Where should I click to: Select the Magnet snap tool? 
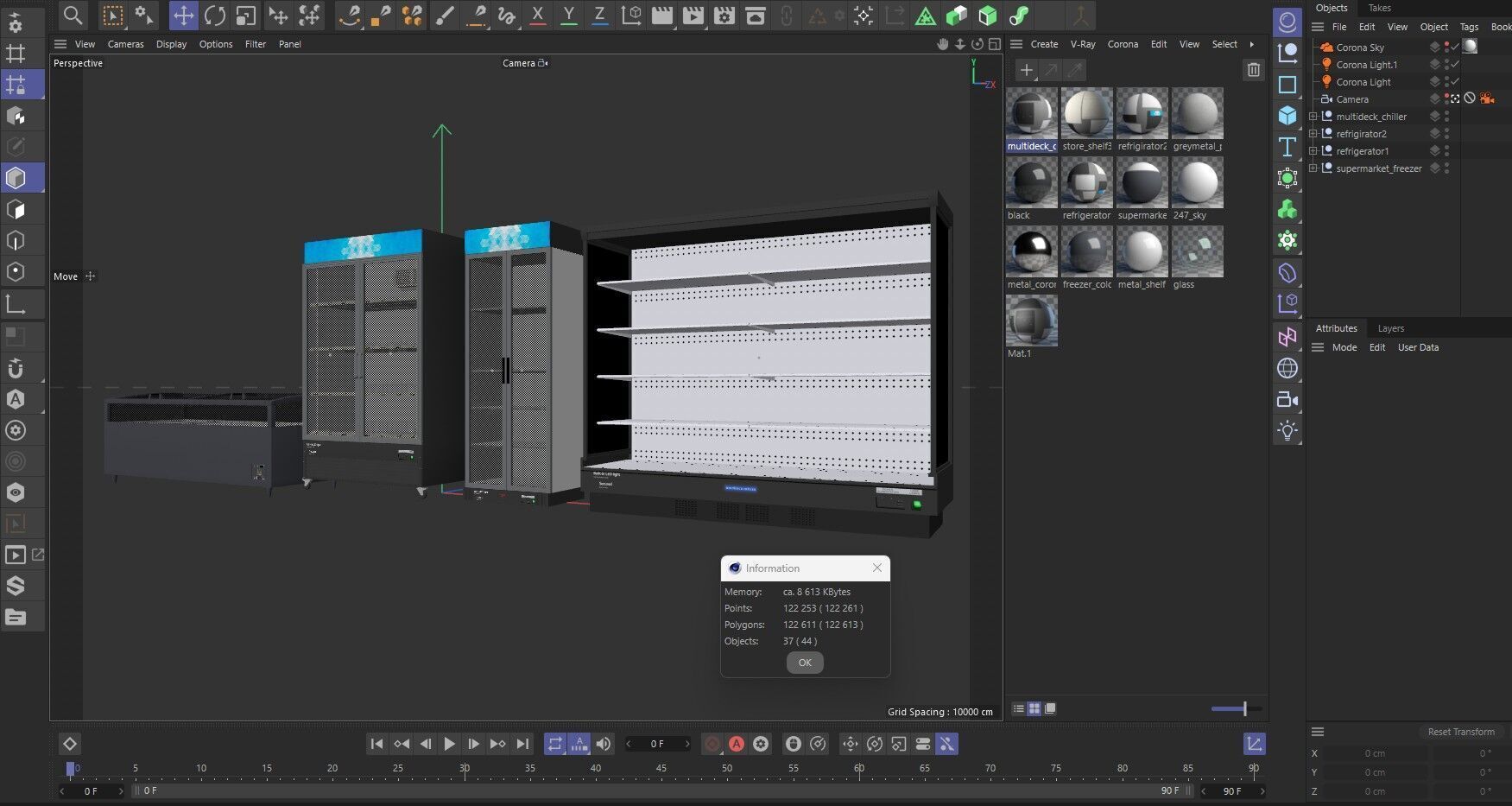tap(16, 368)
